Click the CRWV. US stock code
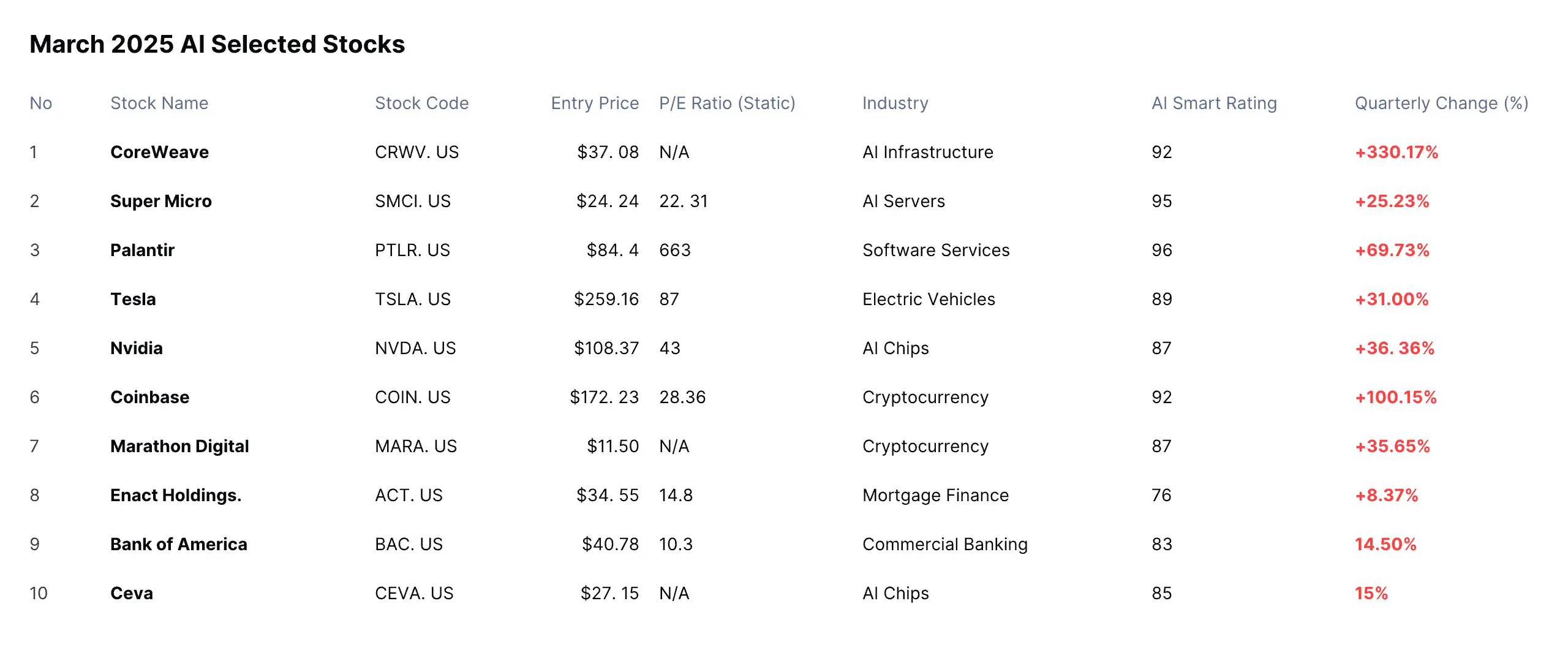 (x=417, y=152)
